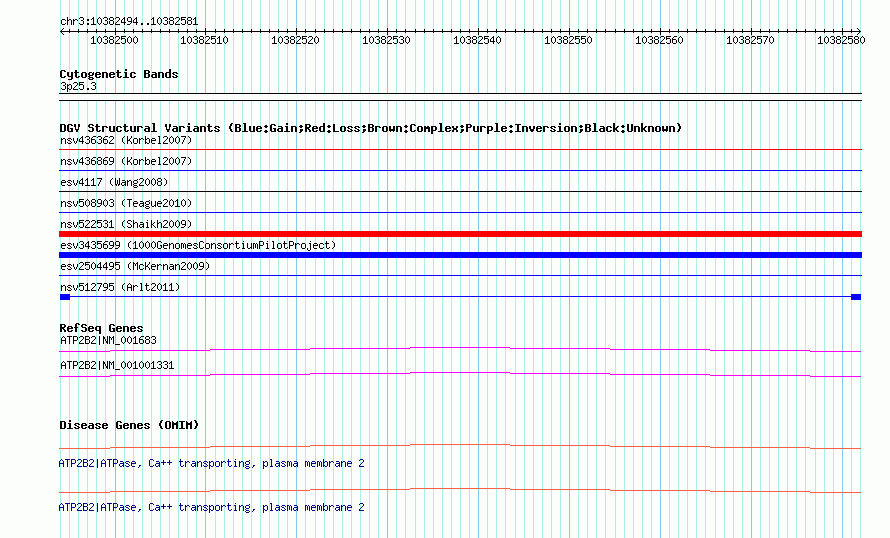Open variant esv4117 (Wang2008)
Image resolution: width=890 pixels, height=538 pixels.
114,182
